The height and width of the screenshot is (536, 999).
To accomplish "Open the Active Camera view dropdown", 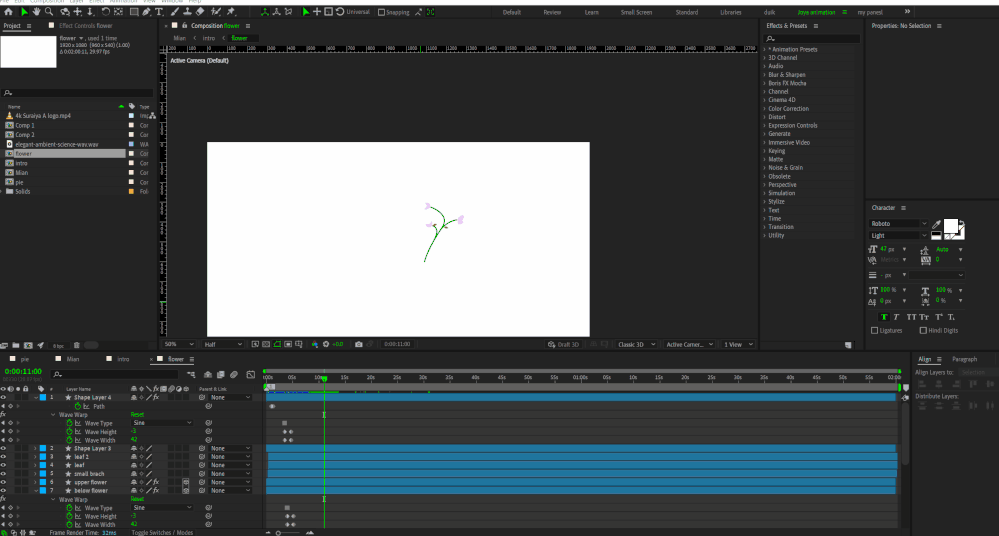I will pos(689,344).
